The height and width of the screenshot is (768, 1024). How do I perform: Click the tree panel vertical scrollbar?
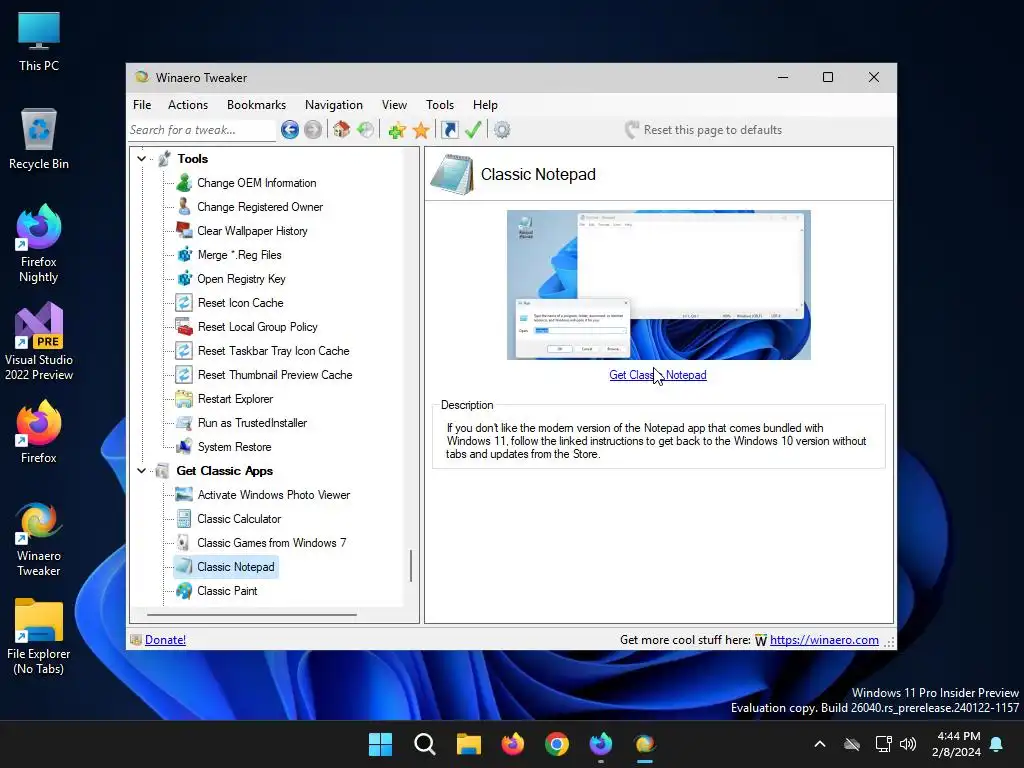(411, 566)
